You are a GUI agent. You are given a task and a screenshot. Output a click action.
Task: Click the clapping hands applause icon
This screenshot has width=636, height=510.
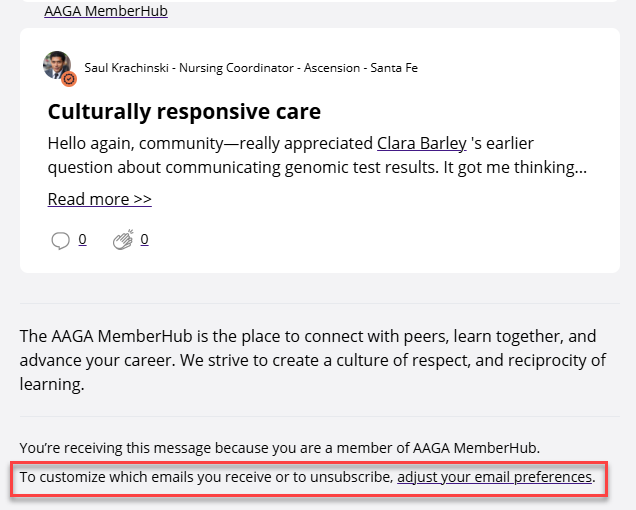pyautogui.click(x=123, y=240)
